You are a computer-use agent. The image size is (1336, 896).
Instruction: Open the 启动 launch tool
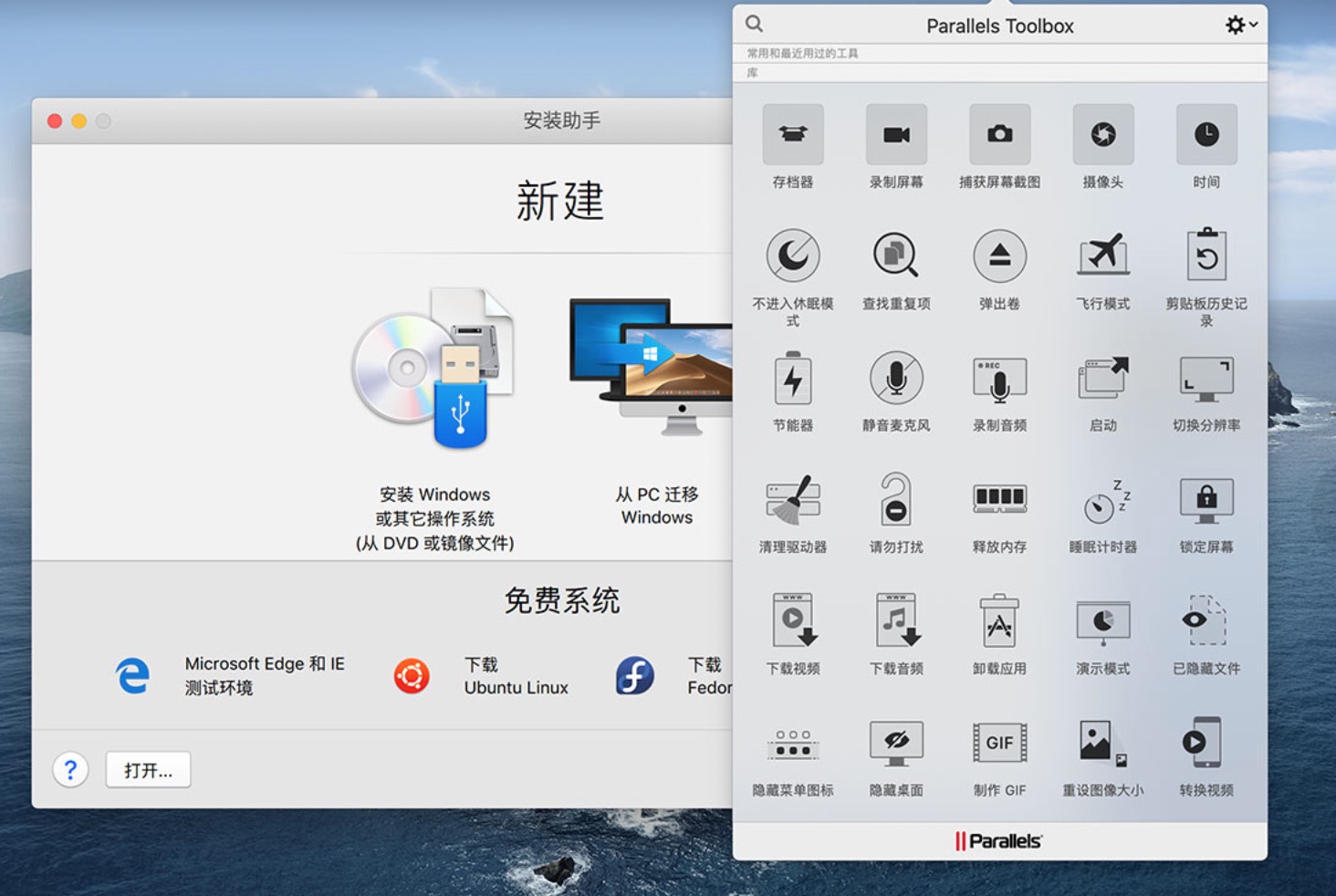point(1103,378)
